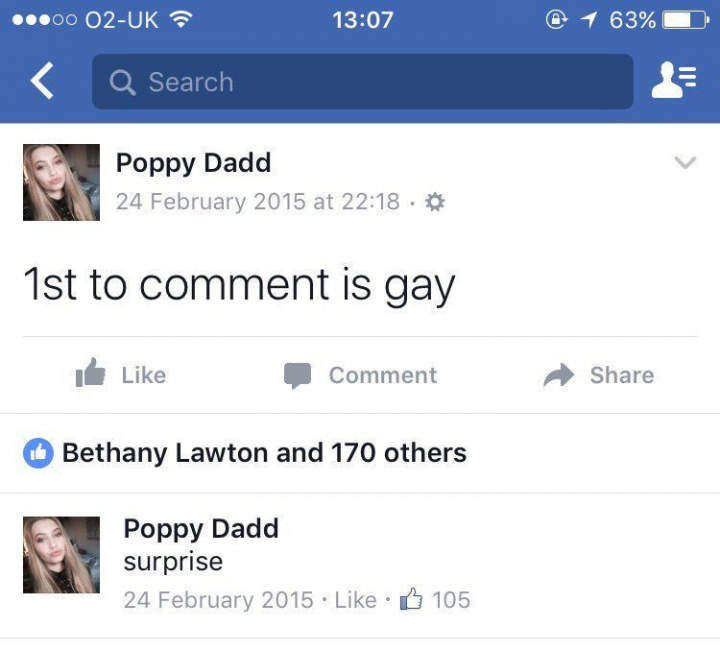Expand the post options chevron
The image size is (720, 651).
click(685, 163)
